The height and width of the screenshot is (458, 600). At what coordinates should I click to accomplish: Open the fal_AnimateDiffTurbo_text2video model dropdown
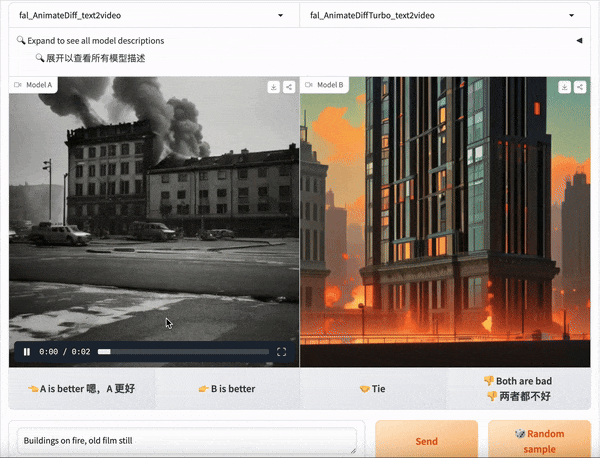[x=445, y=15]
